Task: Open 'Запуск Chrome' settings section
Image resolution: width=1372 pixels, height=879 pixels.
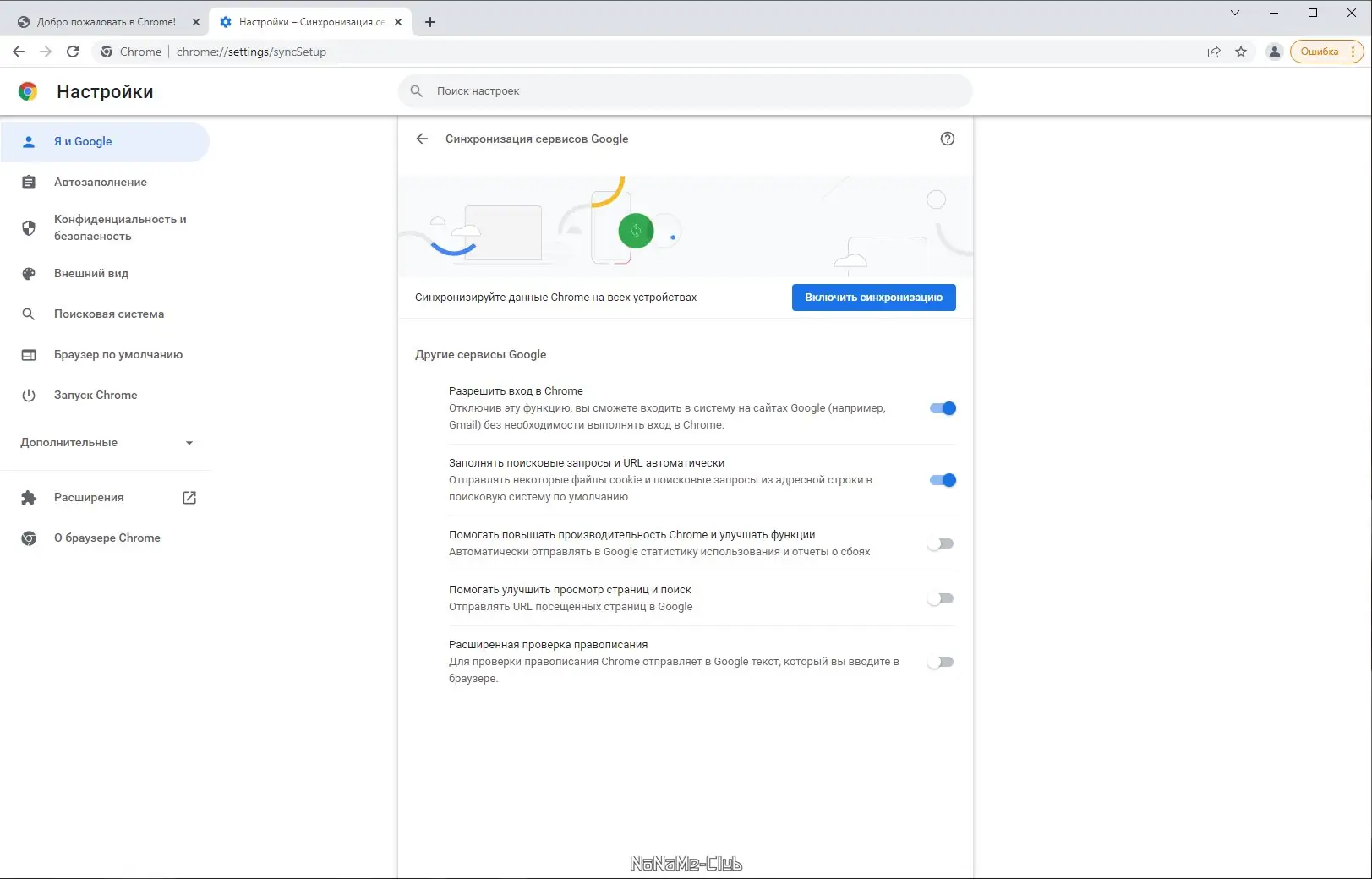Action: point(105,395)
